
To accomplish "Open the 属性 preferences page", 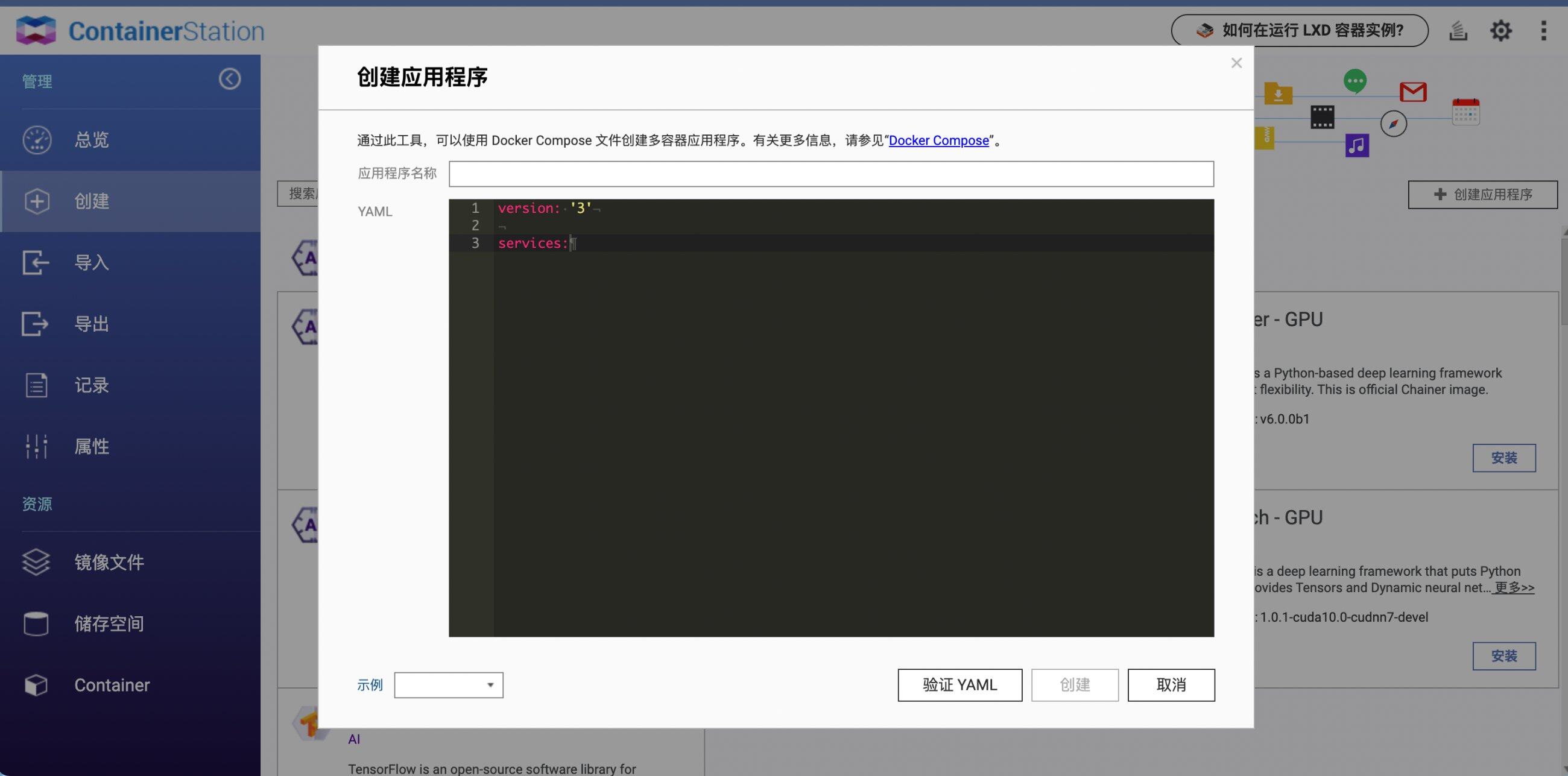I will tap(130, 447).
